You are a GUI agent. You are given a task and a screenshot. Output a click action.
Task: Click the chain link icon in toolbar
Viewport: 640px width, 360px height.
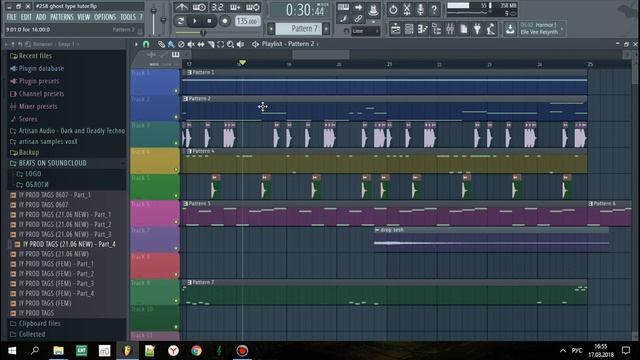point(358,18)
